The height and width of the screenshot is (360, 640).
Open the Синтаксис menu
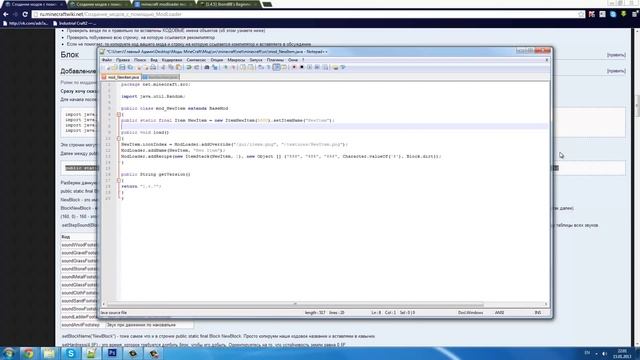coord(196,60)
